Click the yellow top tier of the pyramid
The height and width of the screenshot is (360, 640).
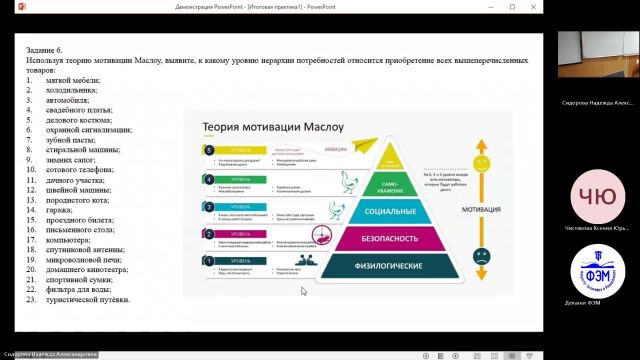(390, 158)
